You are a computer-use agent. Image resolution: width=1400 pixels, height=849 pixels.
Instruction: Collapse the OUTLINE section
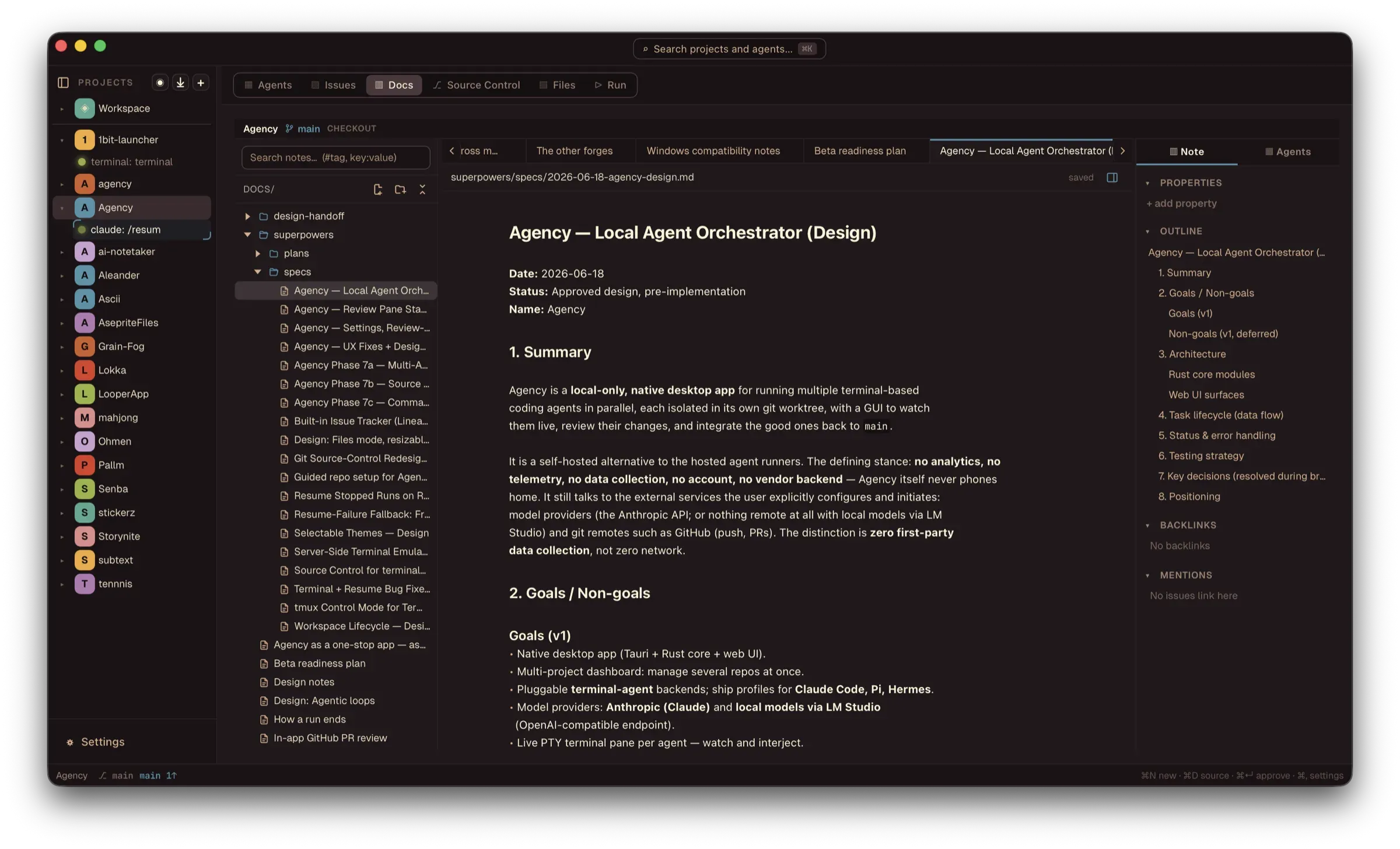pos(1147,232)
